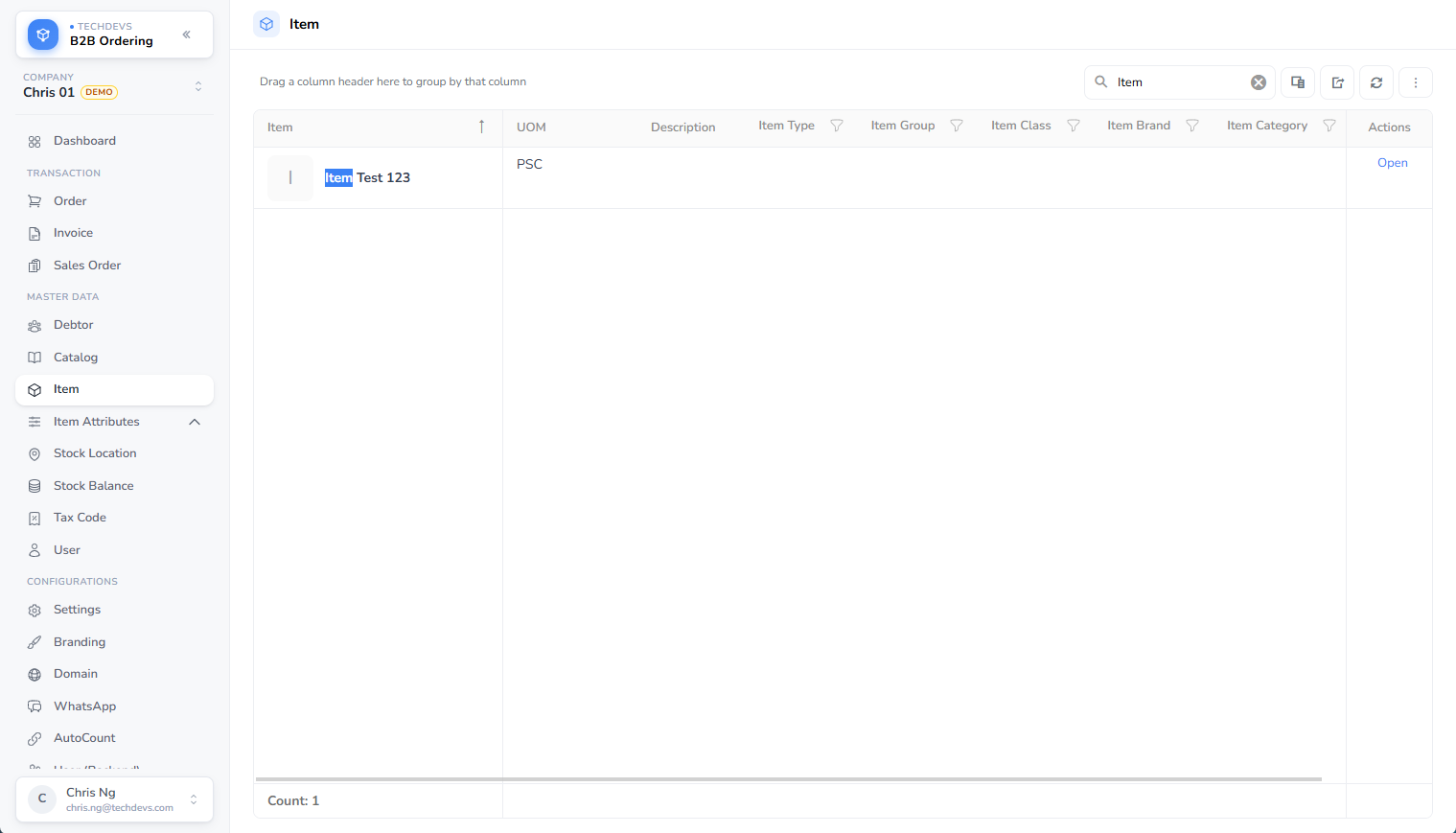Select the Item Test 123 thumbnail
The width and height of the screenshot is (1456, 833).
(x=290, y=178)
